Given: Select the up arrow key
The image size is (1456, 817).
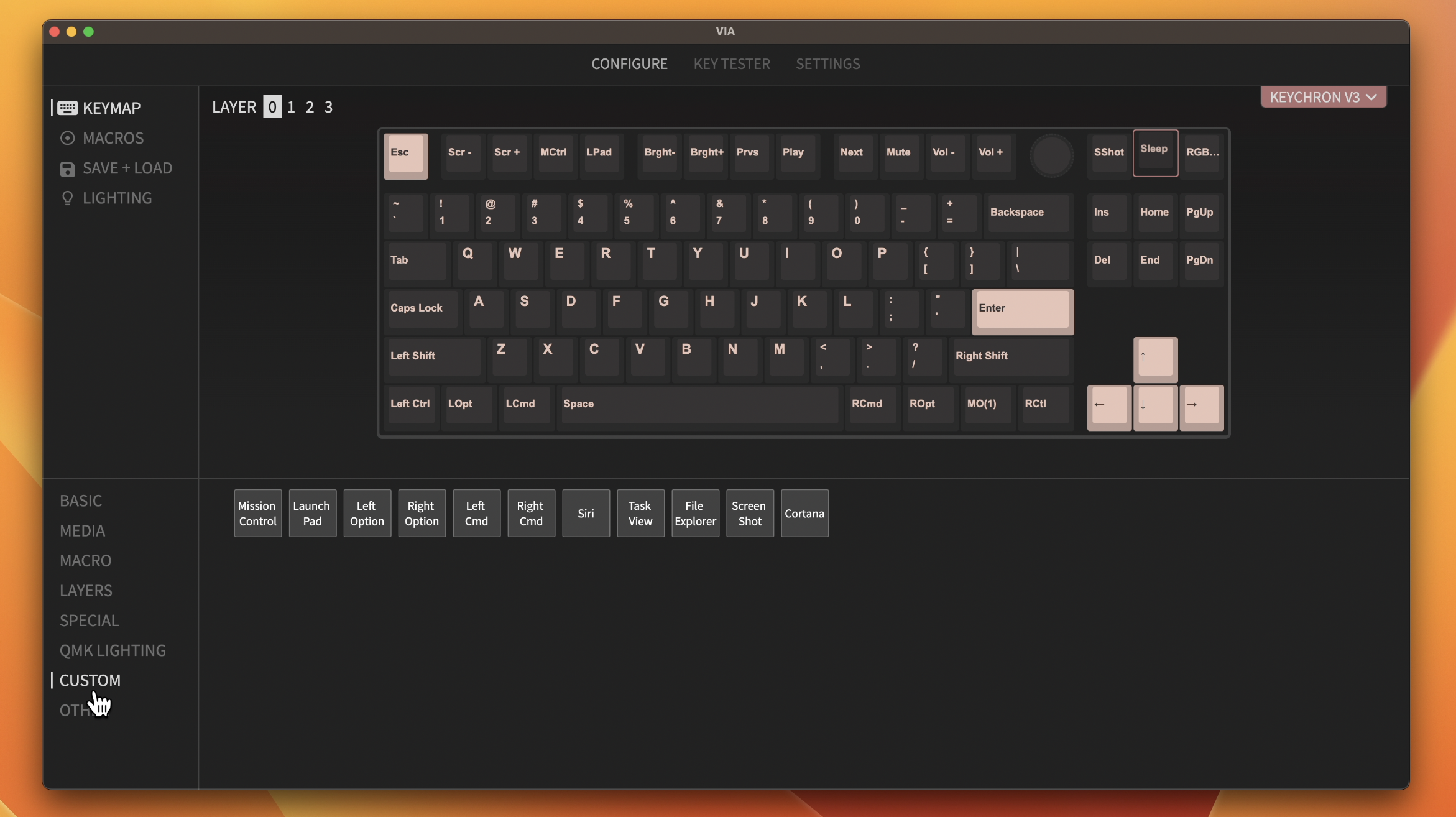Looking at the screenshot, I should coord(1155,358).
